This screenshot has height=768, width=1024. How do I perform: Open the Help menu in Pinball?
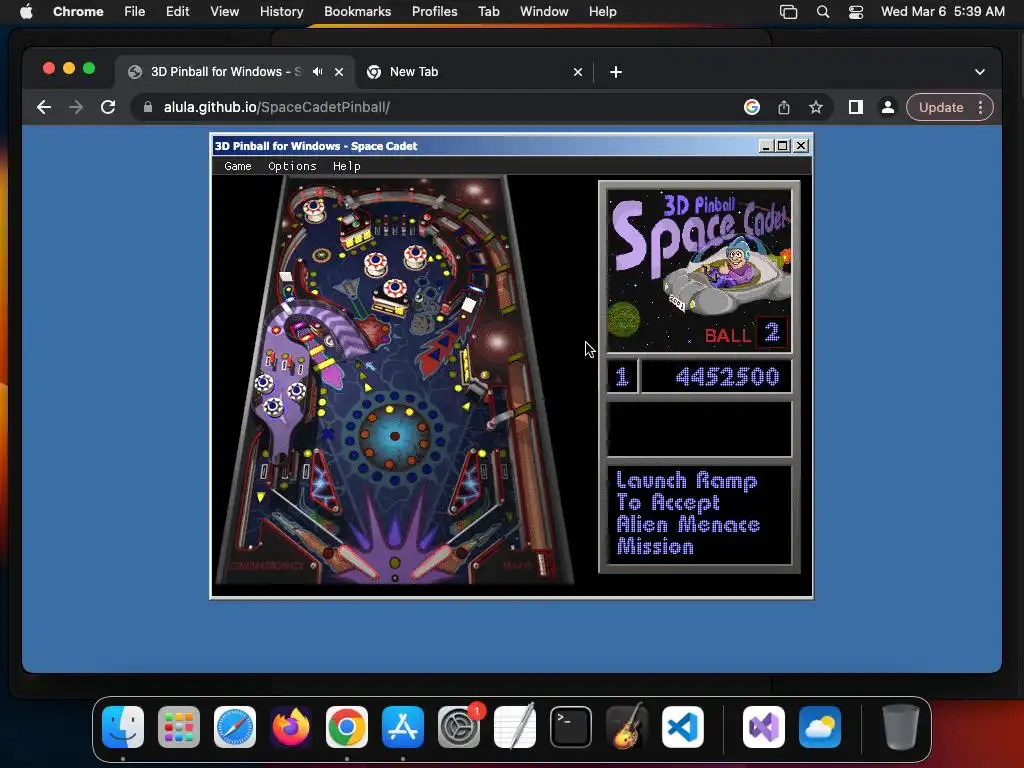(346, 166)
